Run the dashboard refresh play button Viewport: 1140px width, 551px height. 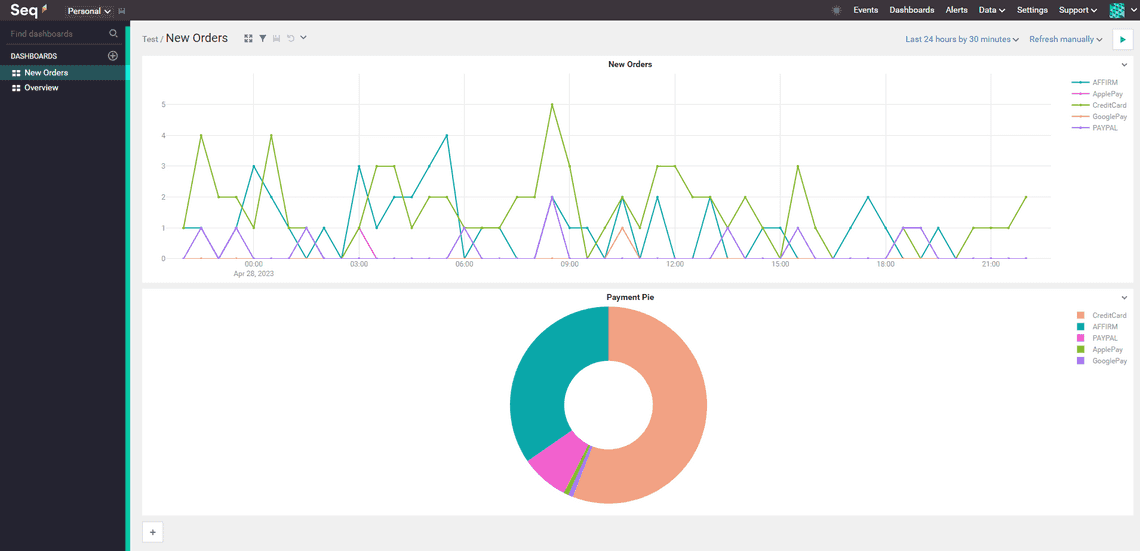coord(1122,40)
